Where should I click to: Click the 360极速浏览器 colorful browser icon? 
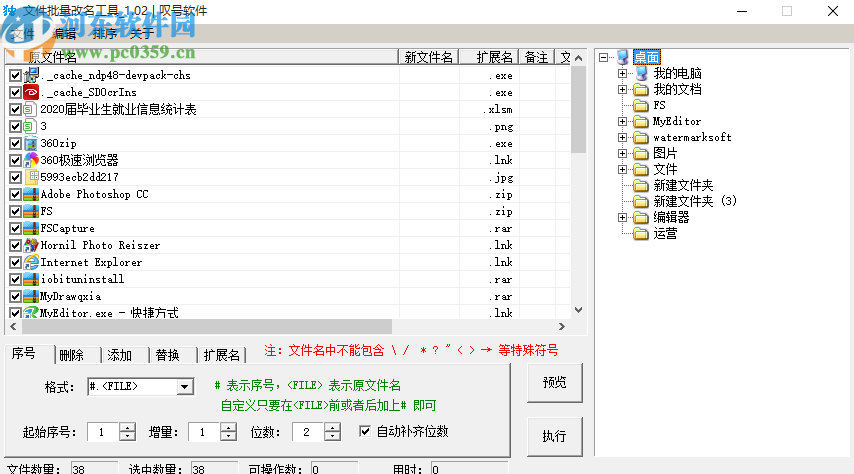31,160
